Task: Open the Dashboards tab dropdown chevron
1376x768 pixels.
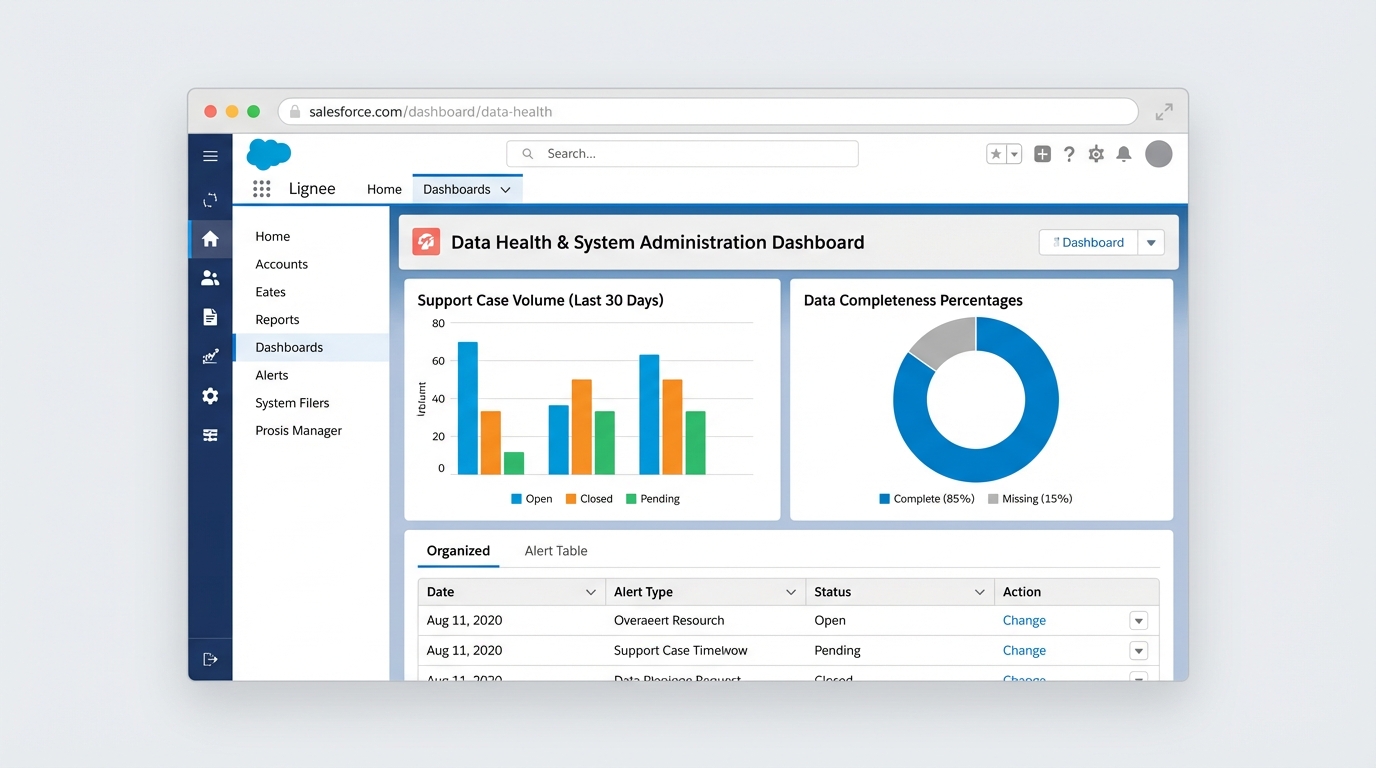Action: 505,188
